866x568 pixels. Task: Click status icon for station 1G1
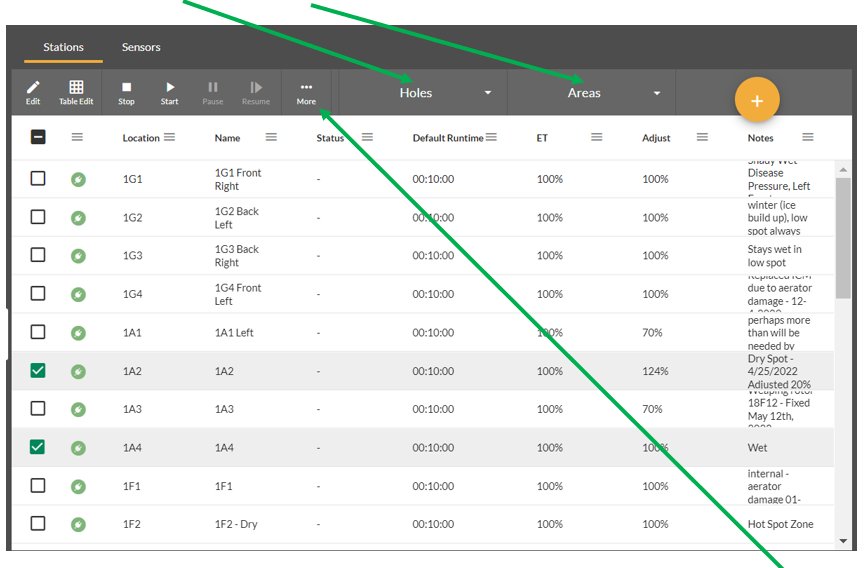(x=78, y=180)
